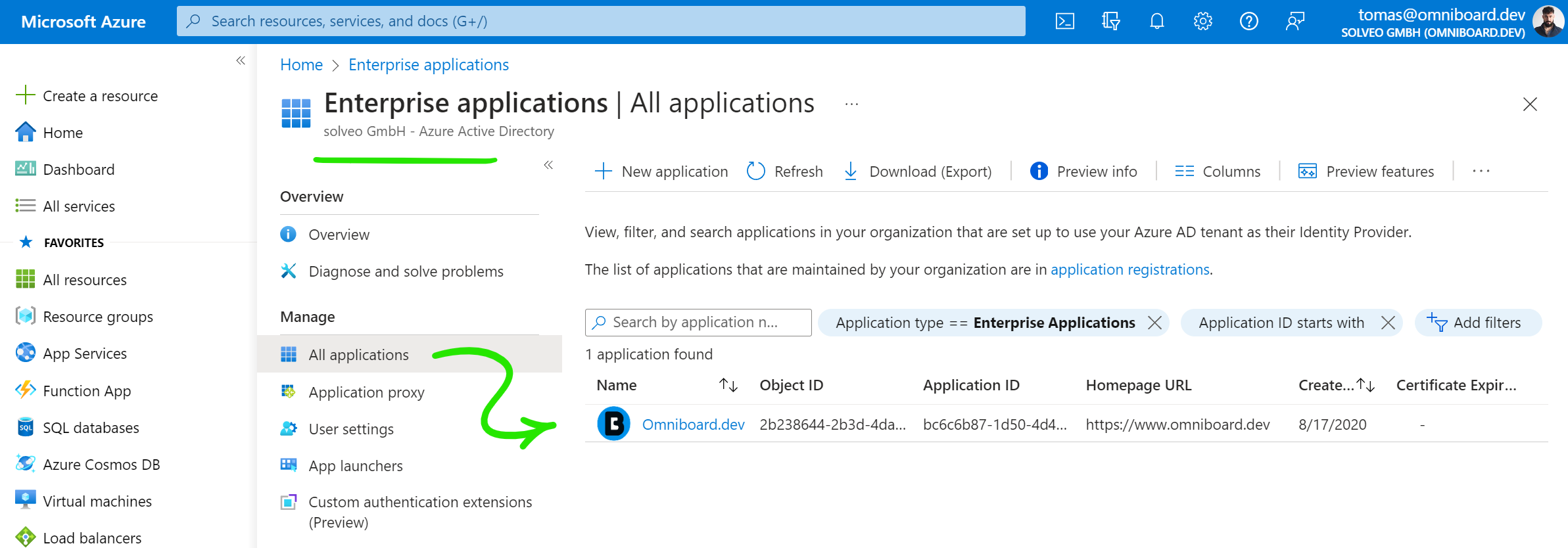The image size is (1568, 548).
Task: Close the Enterprise applications blade
Action: point(1530,104)
